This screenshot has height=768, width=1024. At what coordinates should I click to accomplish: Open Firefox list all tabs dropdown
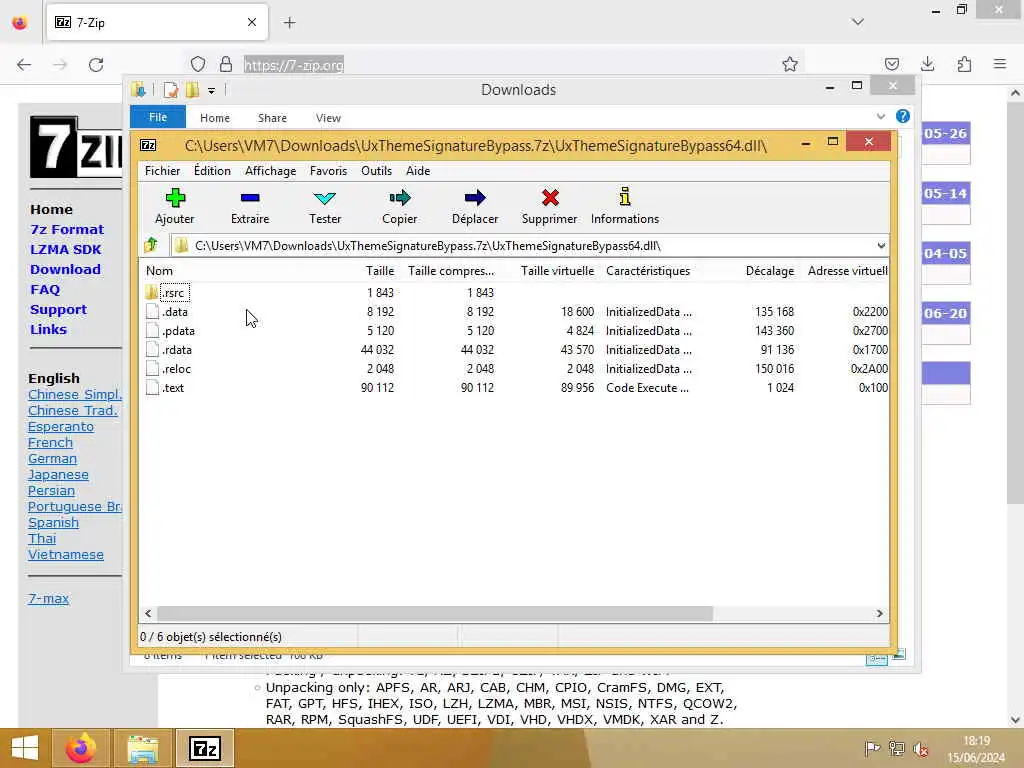[x=857, y=22]
